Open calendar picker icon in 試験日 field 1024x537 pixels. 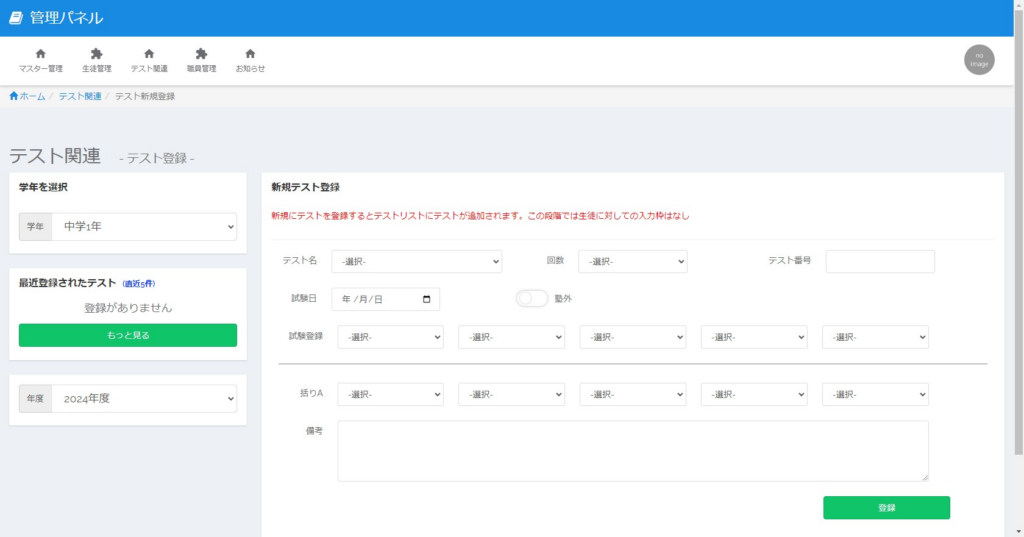point(427,299)
